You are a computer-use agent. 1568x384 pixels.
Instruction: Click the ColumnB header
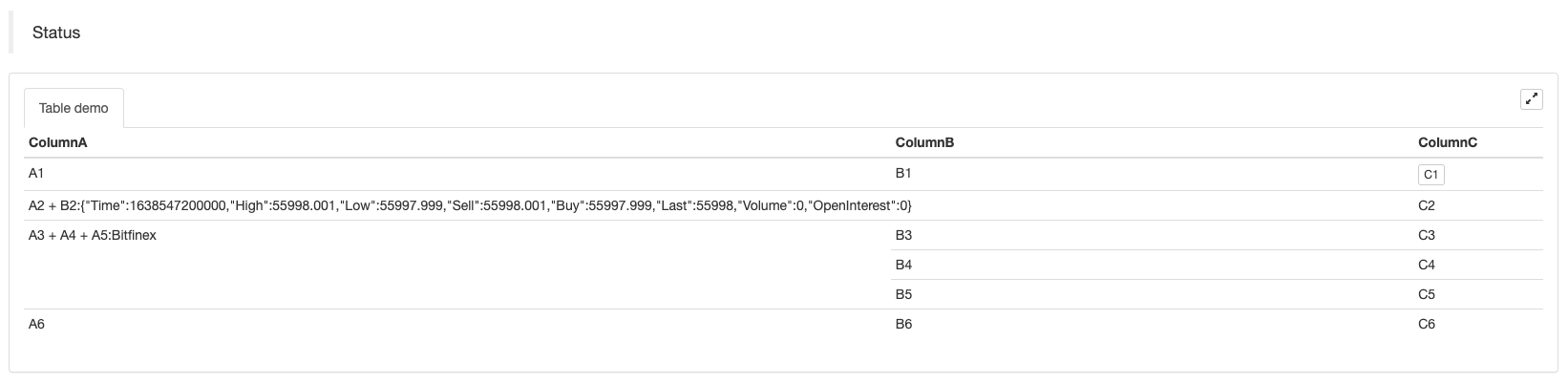coord(924,142)
